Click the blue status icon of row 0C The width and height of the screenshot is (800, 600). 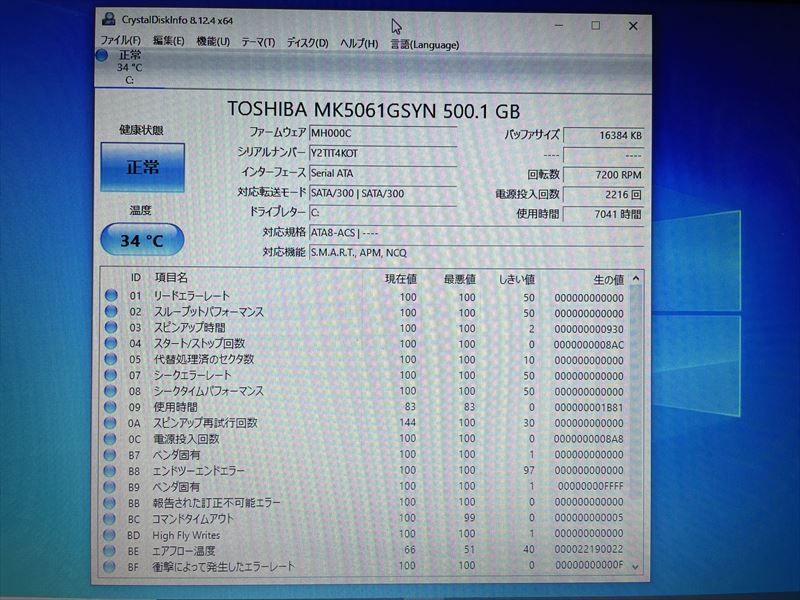point(110,438)
